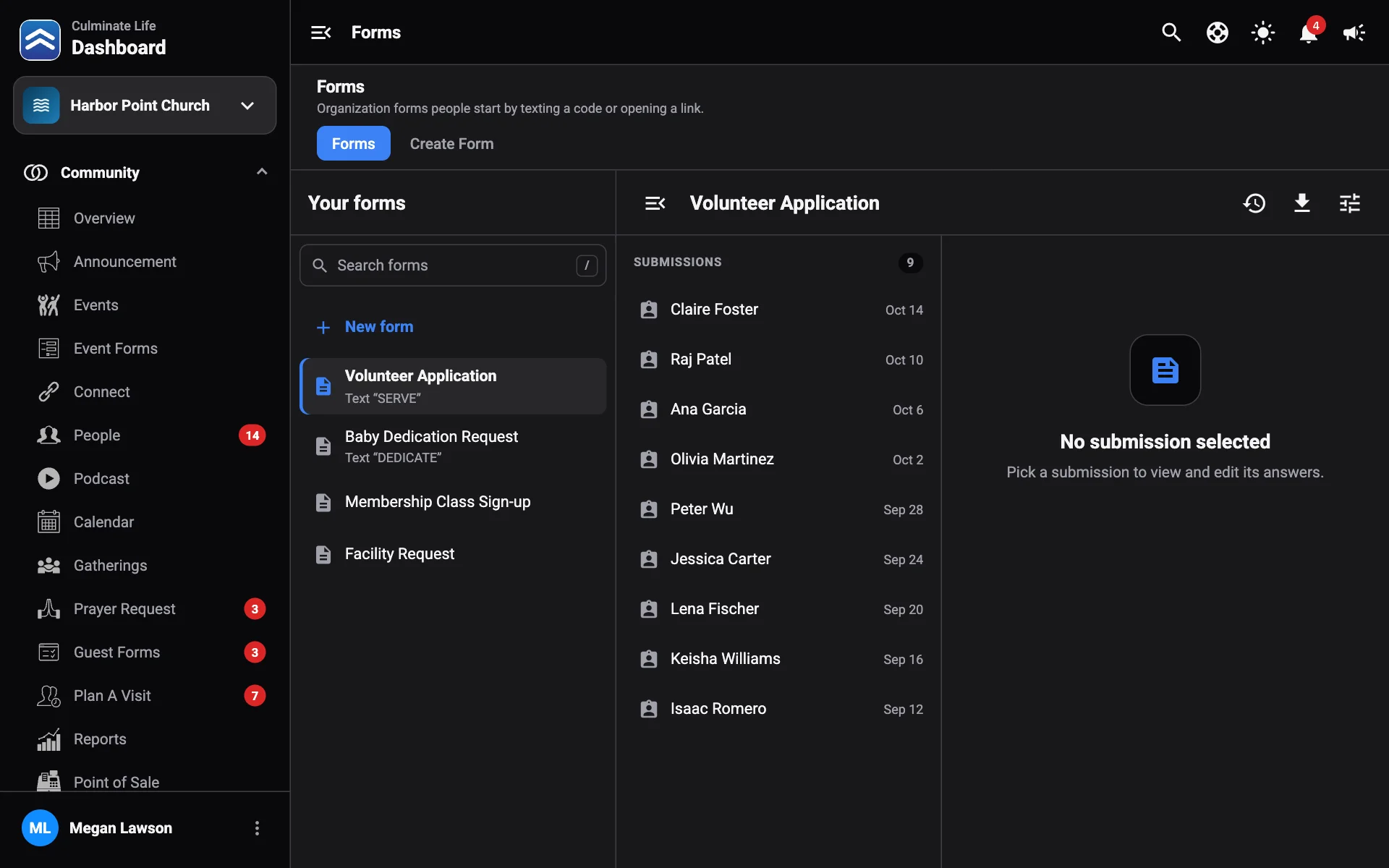The height and width of the screenshot is (868, 1389).
Task: Open notifications bell with 4 badge
Action: coord(1309,33)
